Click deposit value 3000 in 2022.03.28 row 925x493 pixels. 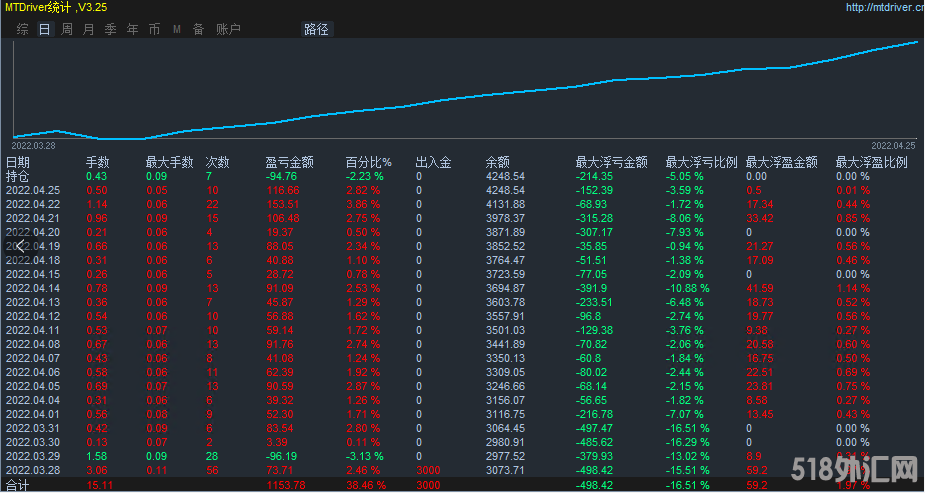point(428,471)
